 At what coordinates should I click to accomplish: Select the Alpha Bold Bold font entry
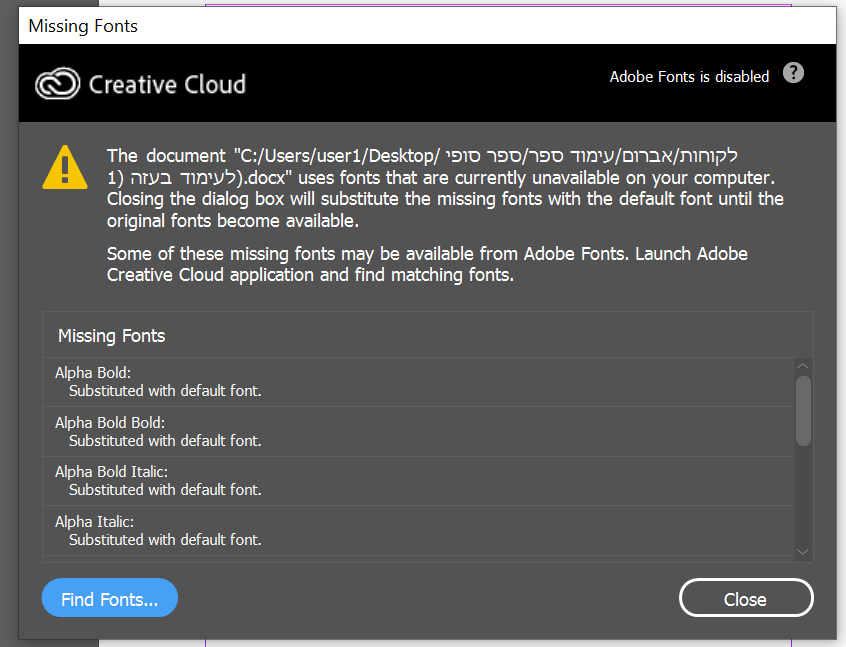tap(109, 422)
